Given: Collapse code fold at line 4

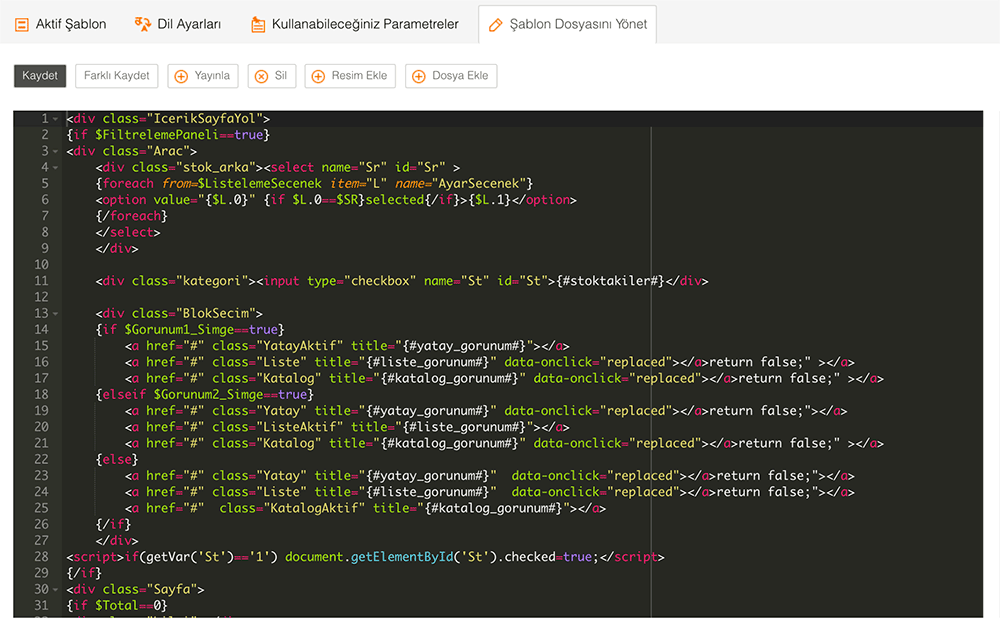Looking at the screenshot, I should click(55, 168).
